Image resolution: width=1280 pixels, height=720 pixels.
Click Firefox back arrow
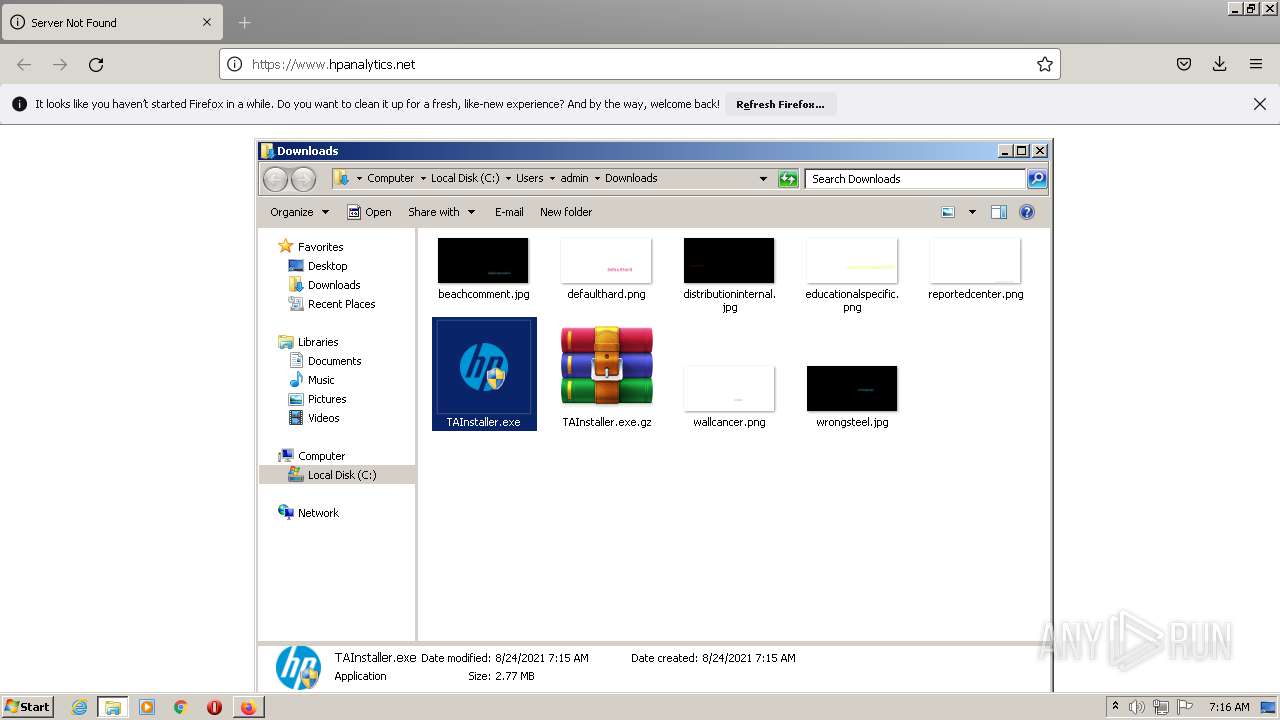pos(24,64)
